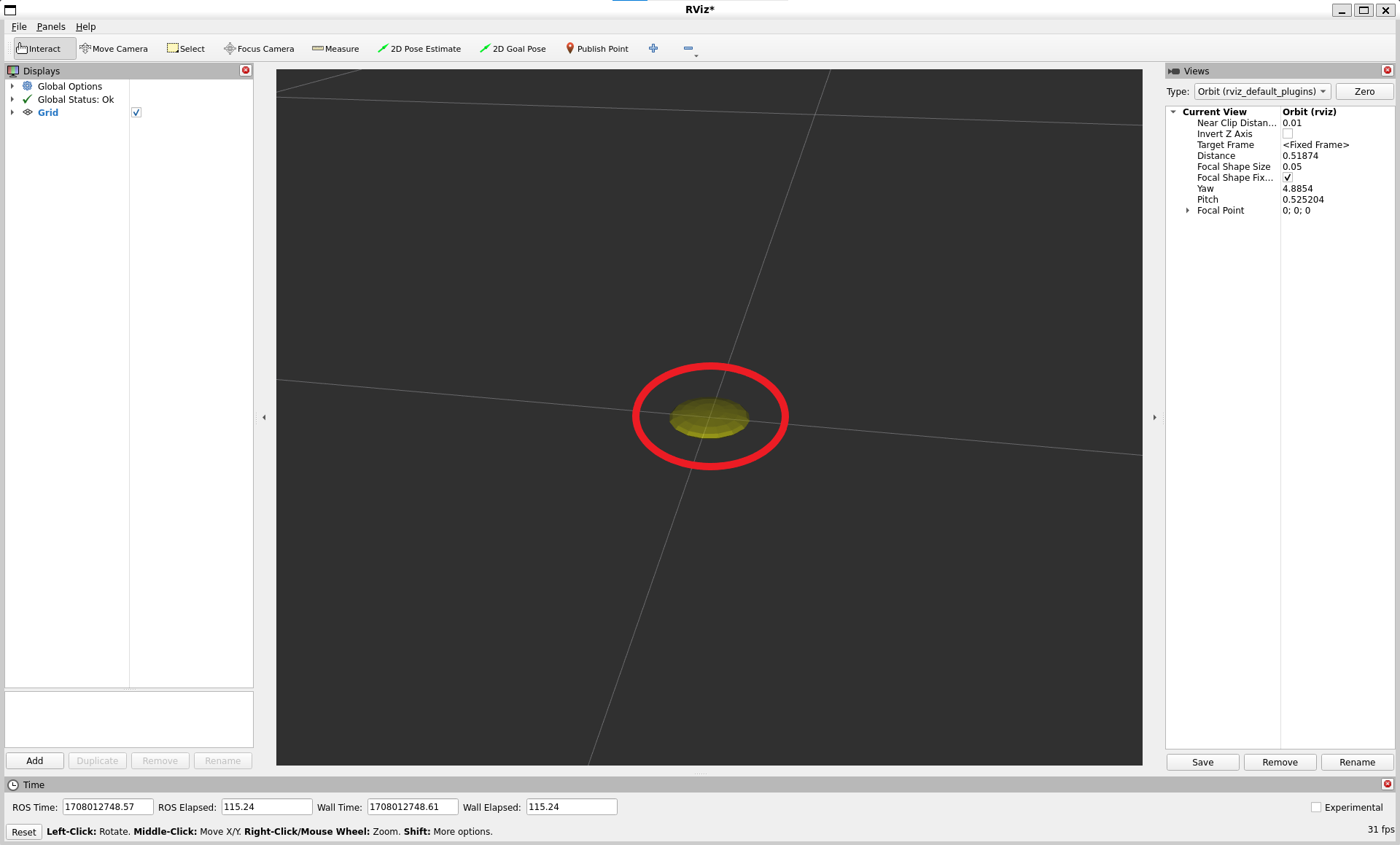Select the 2D Goal Pose tool
The width and height of the screenshot is (1400, 845).
pyautogui.click(x=513, y=49)
